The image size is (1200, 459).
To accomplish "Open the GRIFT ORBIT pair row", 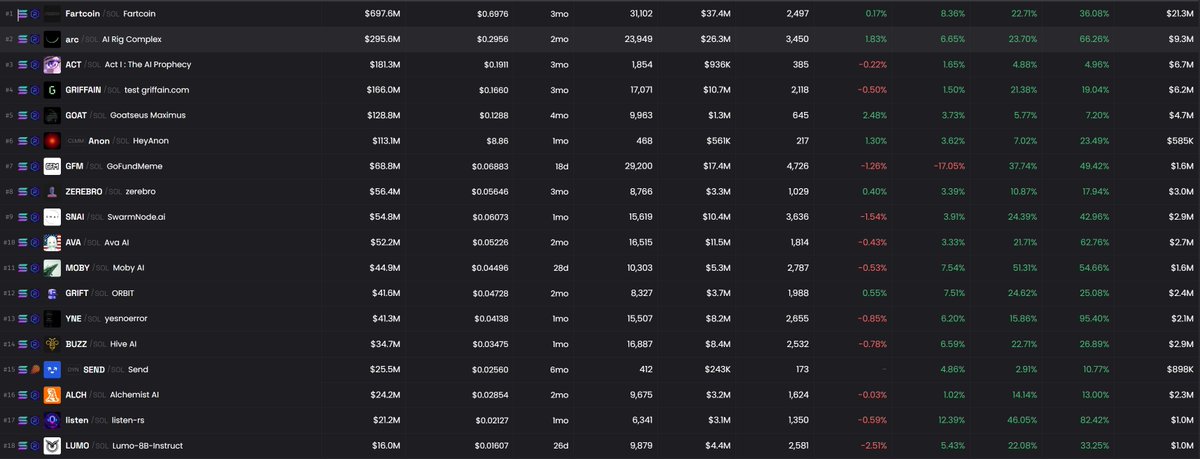I will tap(600, 293).
